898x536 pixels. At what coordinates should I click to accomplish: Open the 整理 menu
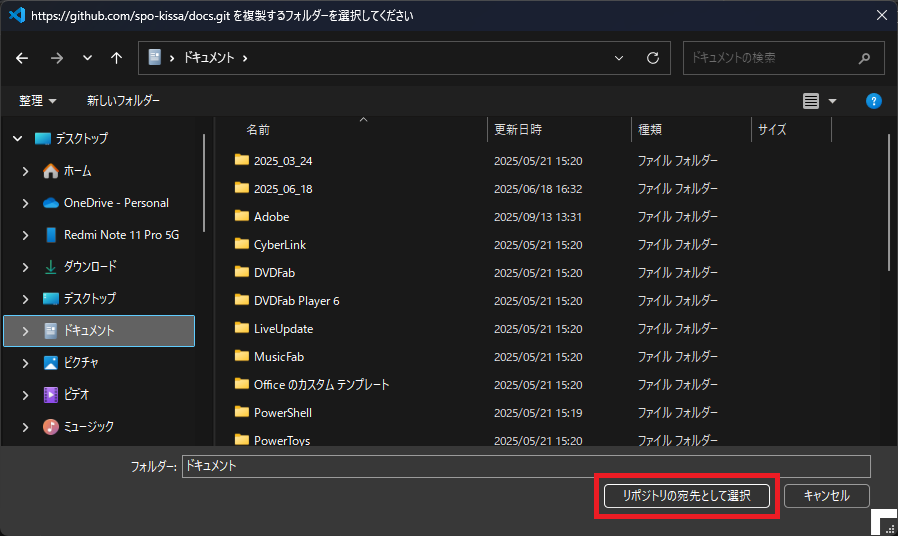coord(38,101)
